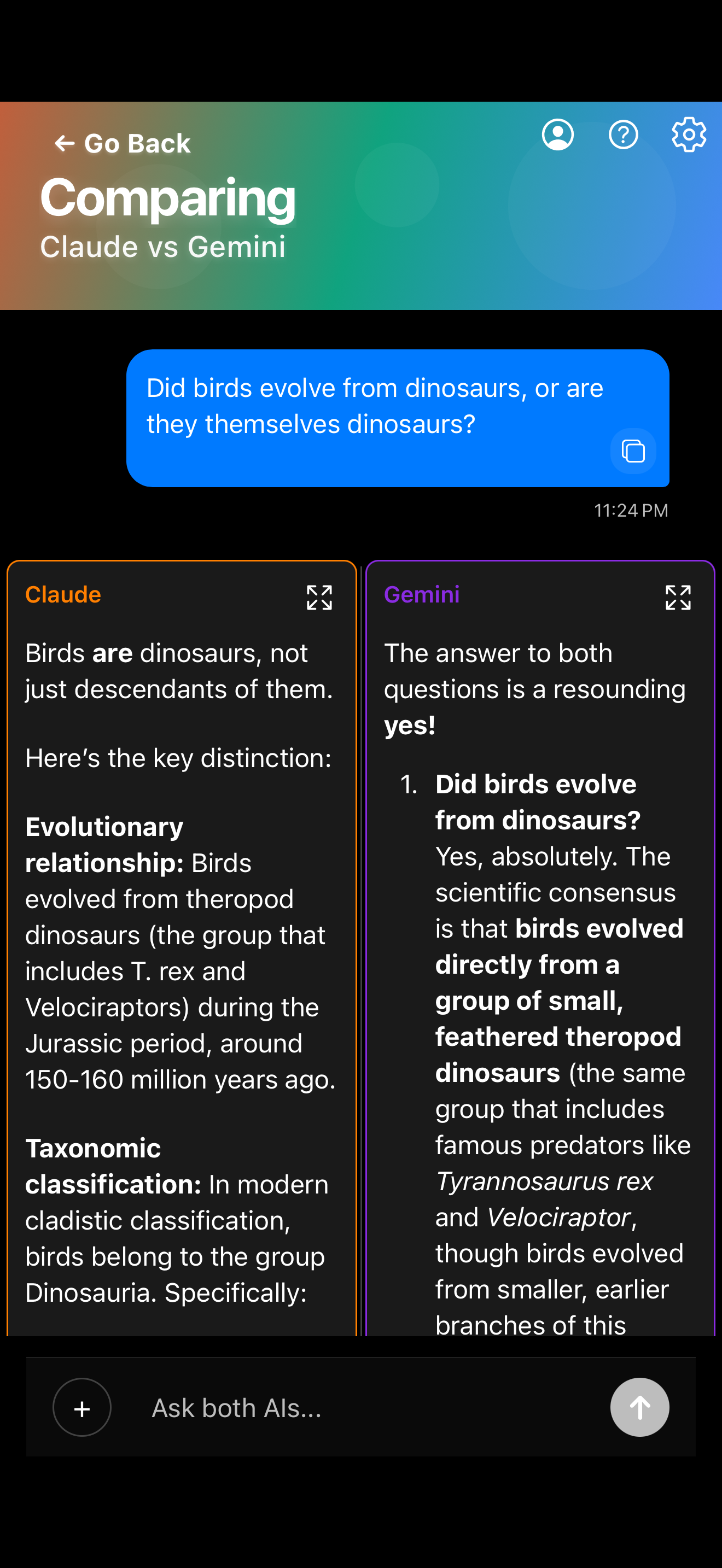Tap Go Back to exit the comparison
The height and width of the screenshot is (1568, 722).
pos(122,143)
